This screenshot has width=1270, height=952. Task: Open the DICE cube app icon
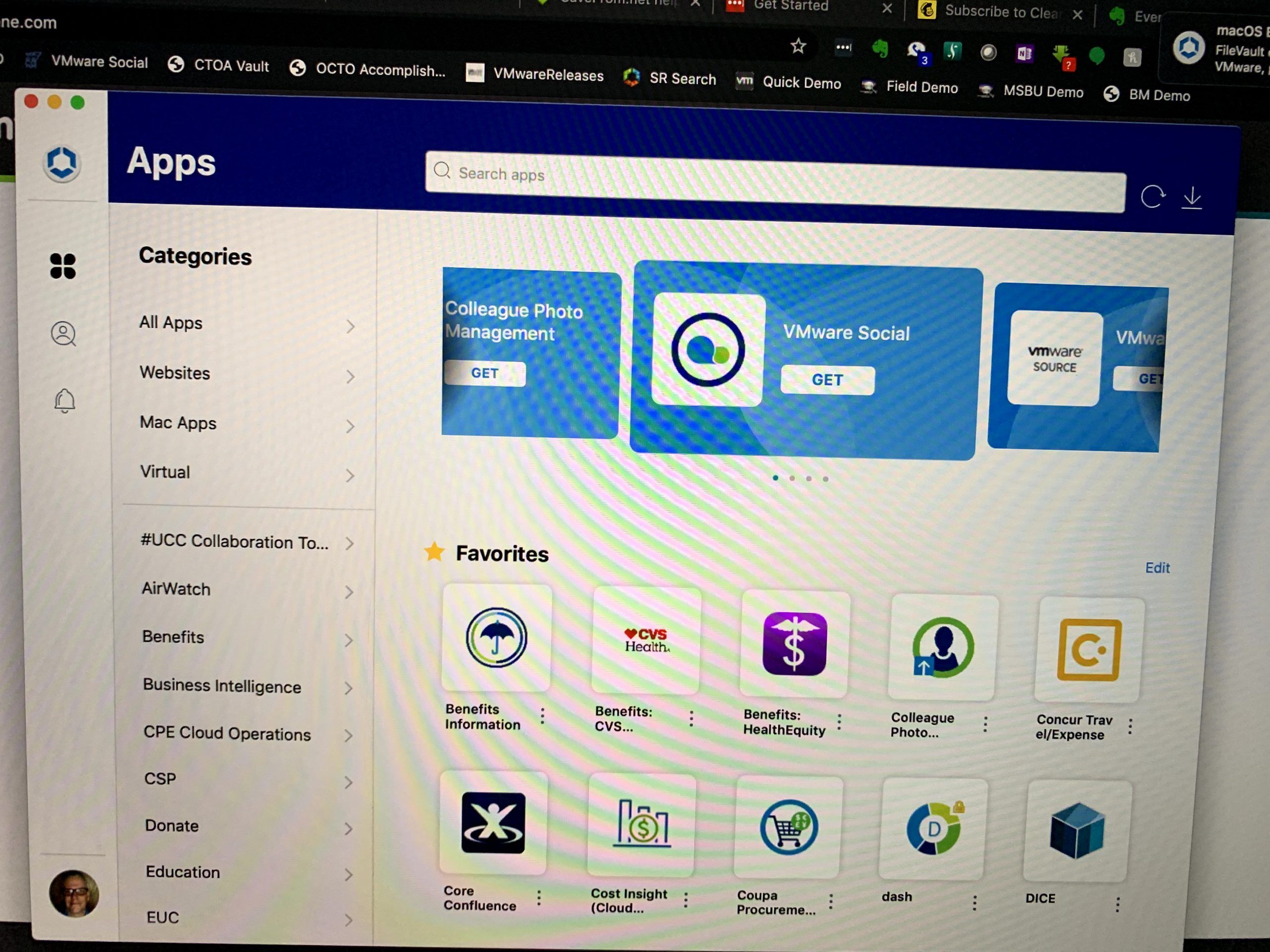tap(1077, 831)
